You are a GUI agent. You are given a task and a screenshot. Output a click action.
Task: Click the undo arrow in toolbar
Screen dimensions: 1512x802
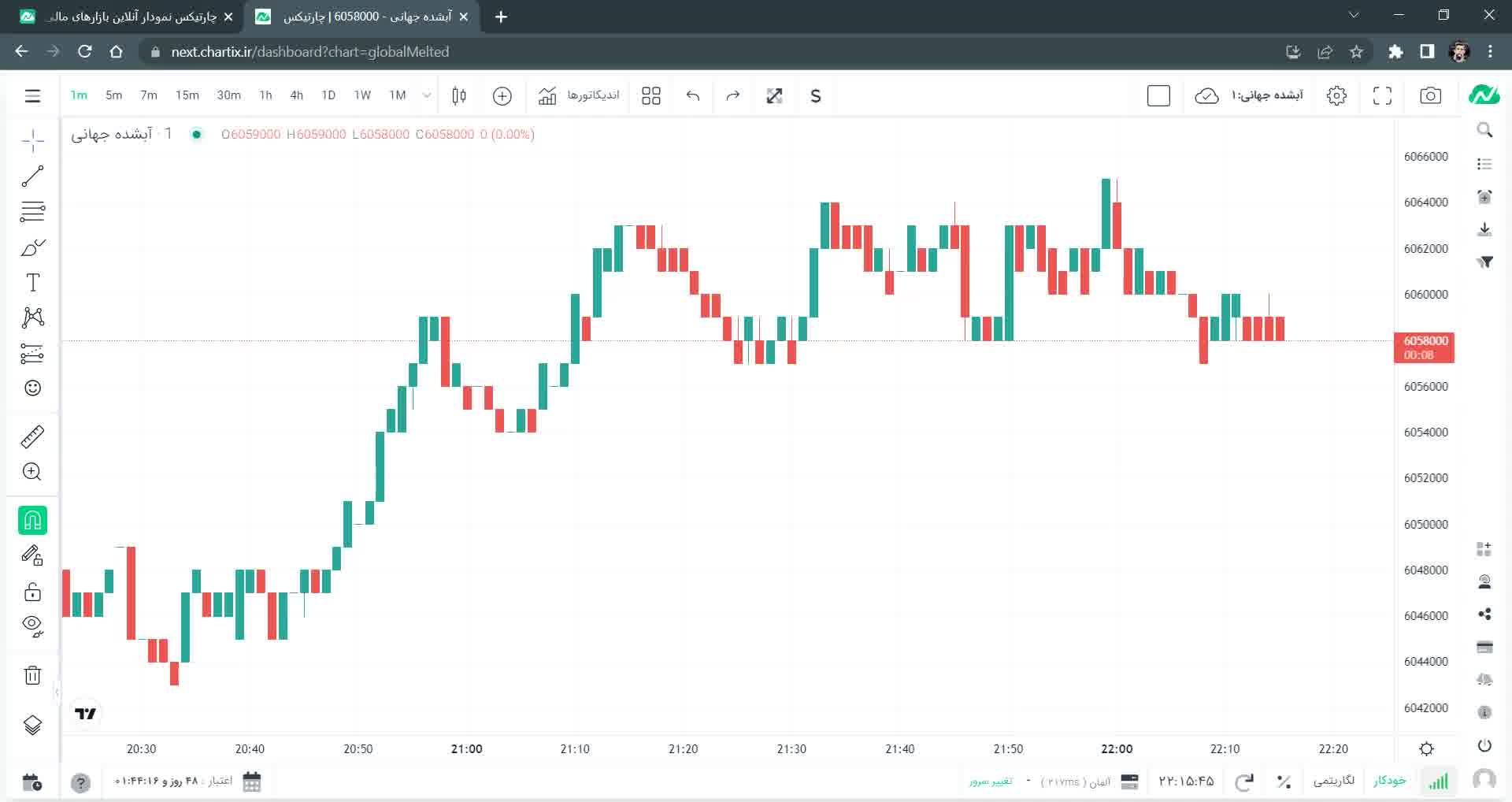[693, 95]
